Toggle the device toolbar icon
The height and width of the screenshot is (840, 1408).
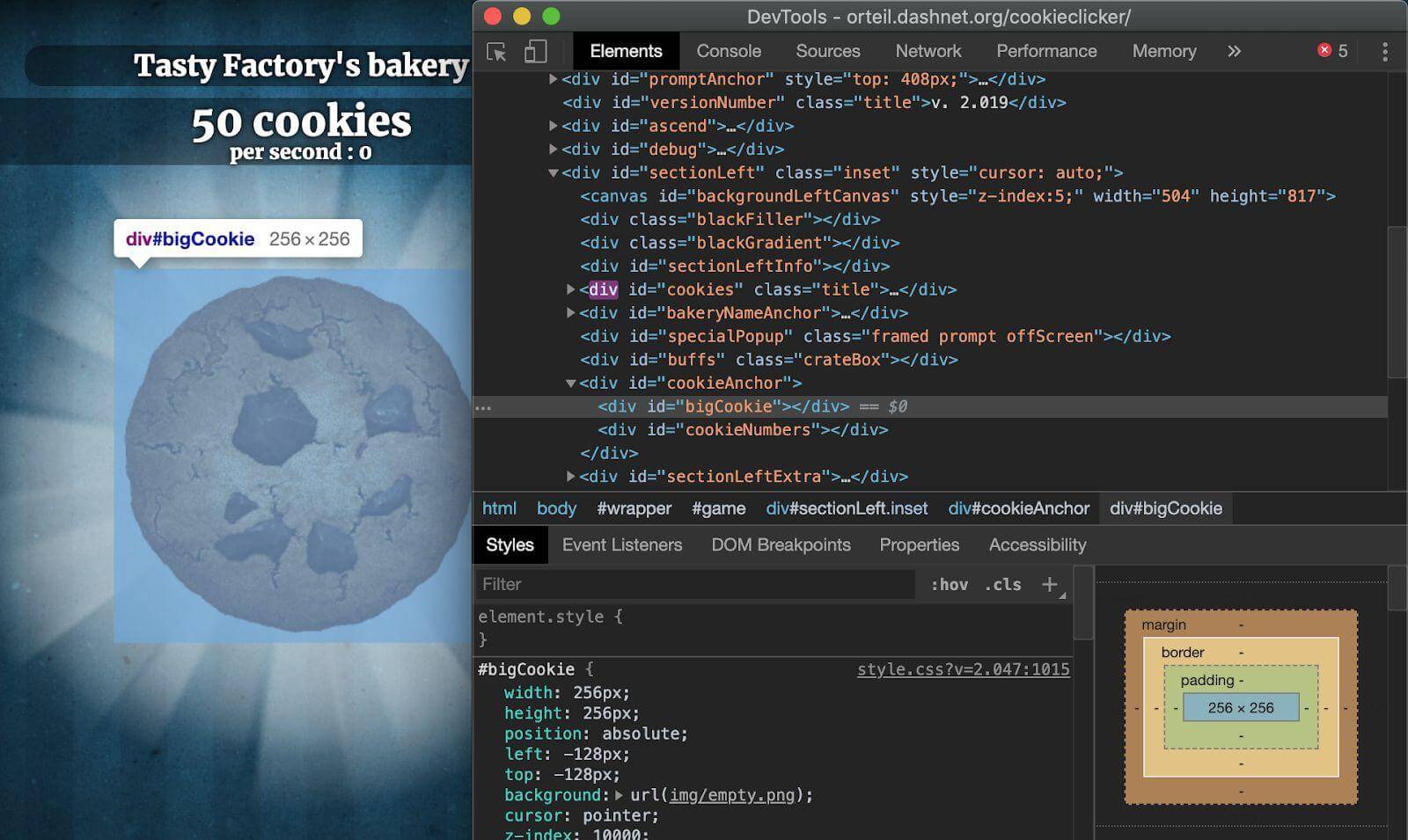click(535, 52)
